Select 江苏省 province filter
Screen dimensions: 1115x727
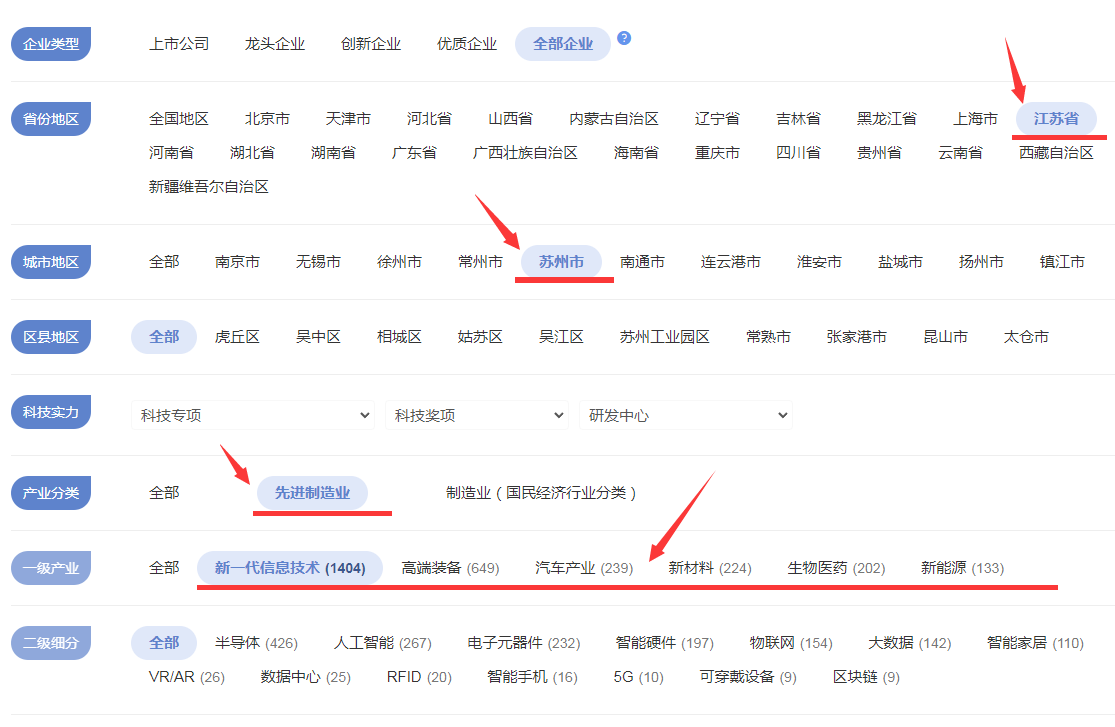(1056, 119)
